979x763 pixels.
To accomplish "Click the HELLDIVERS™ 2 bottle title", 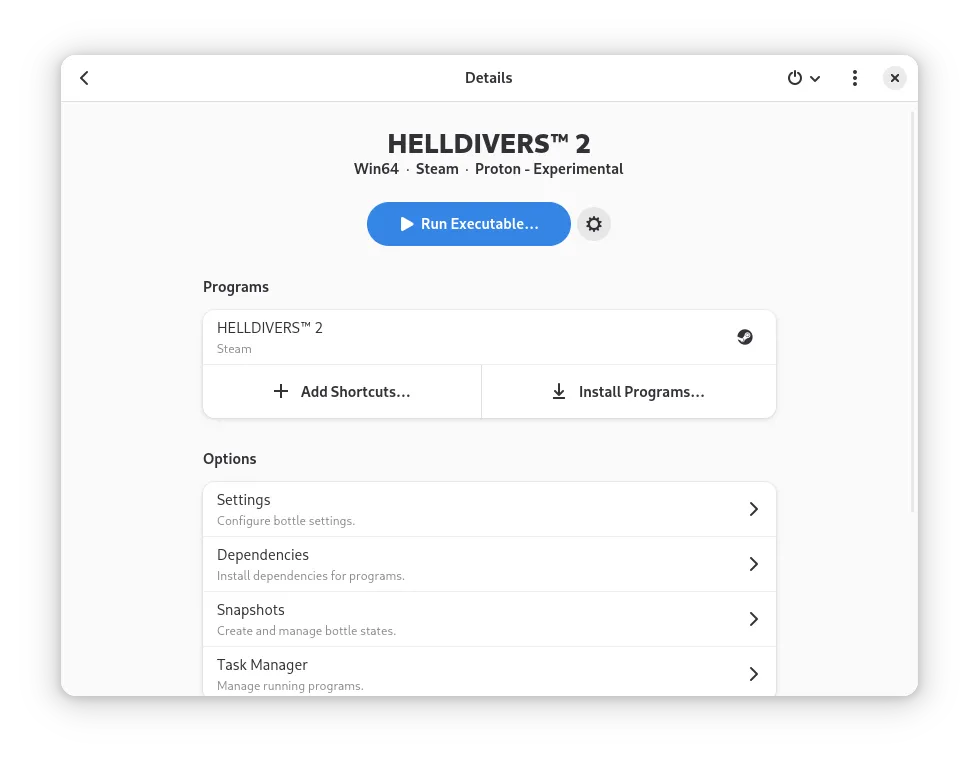I will [489, 143].
